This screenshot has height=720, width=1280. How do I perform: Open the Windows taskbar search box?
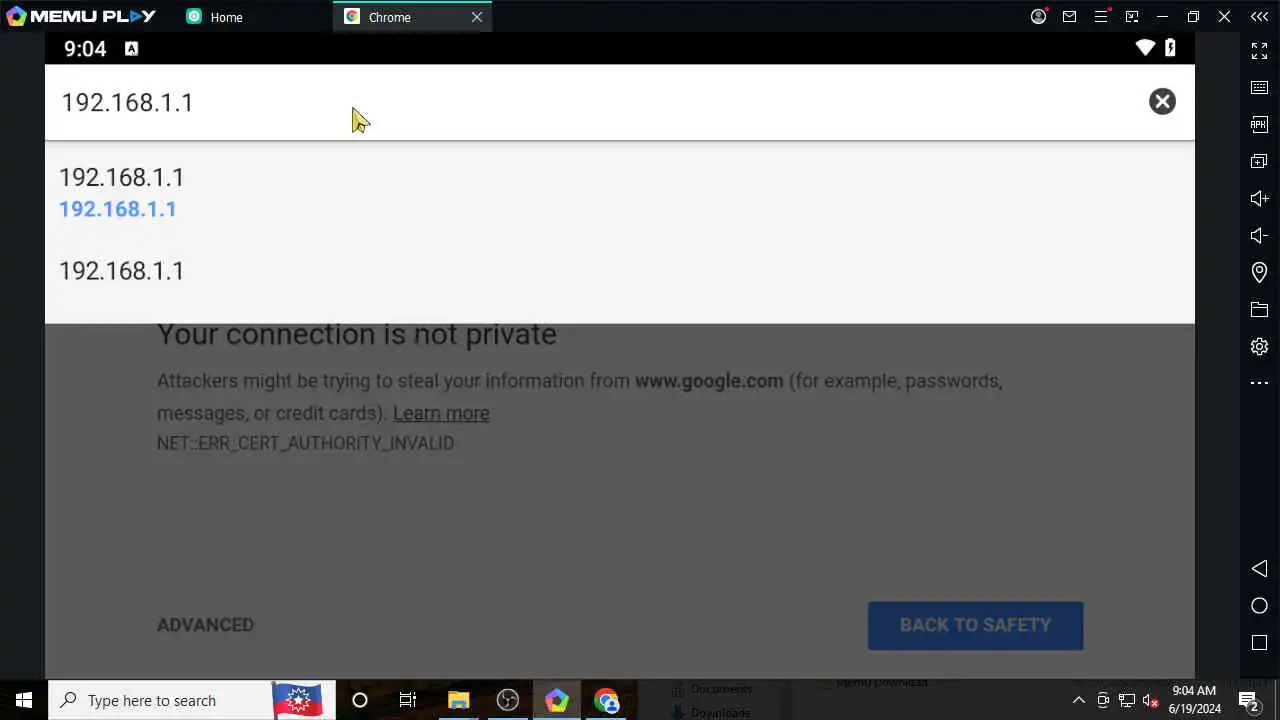[160, 700]
